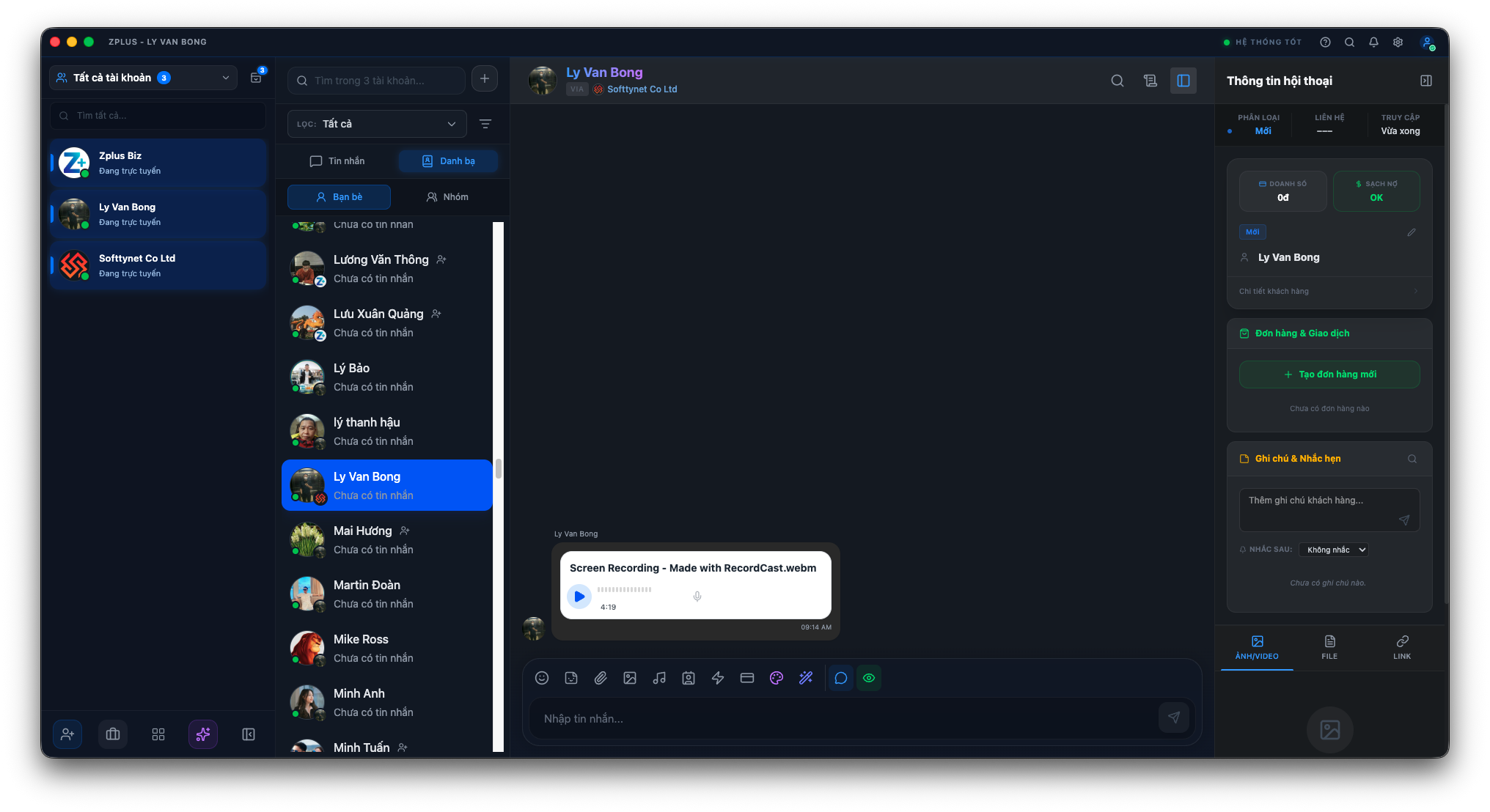The image size is (1490, 812).
Task: Click the notification bell icon
Action: click(x=1373, y=43)
